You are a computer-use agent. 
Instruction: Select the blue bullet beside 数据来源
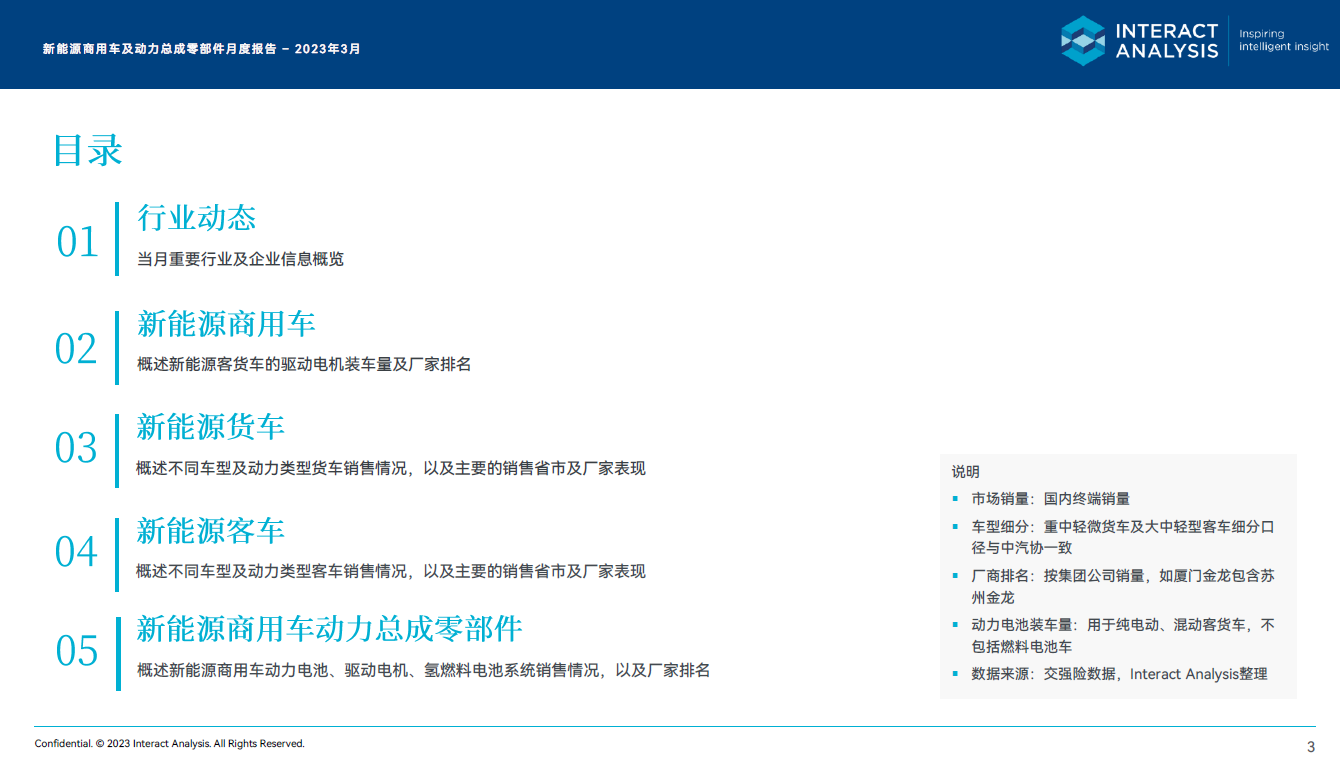956,674
